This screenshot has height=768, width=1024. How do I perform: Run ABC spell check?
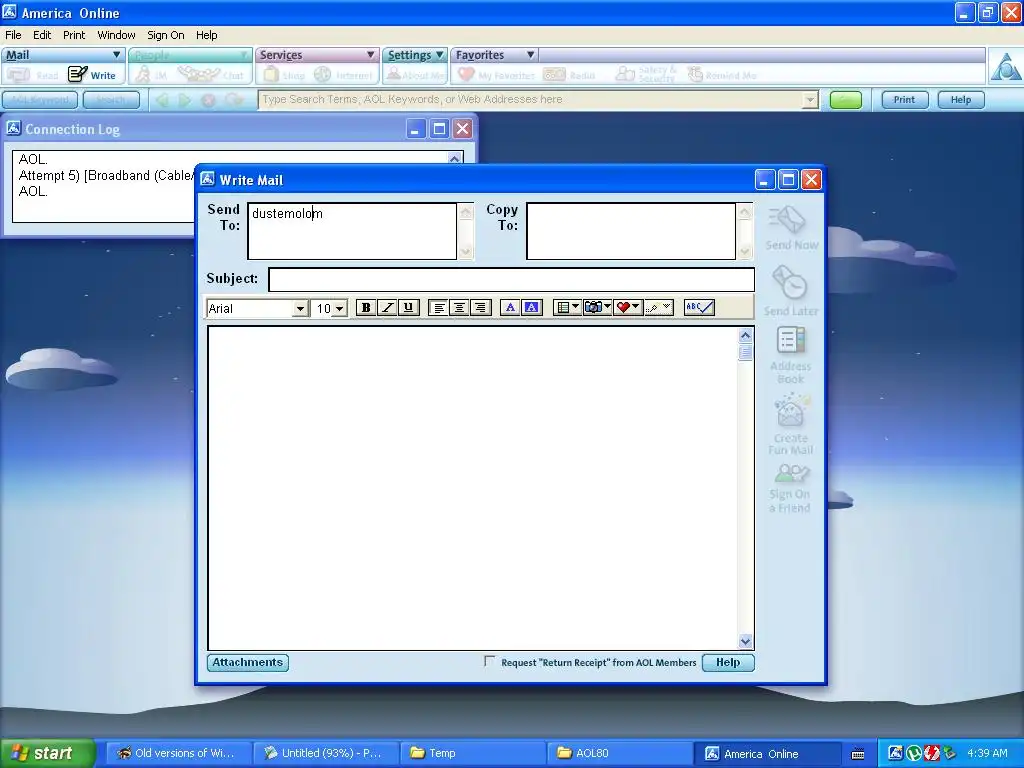699,308
